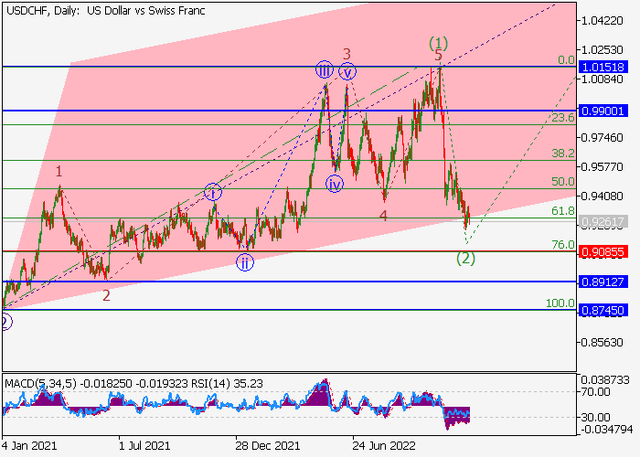Select the circled blue wave ii marker

click(x=245, y=262)
